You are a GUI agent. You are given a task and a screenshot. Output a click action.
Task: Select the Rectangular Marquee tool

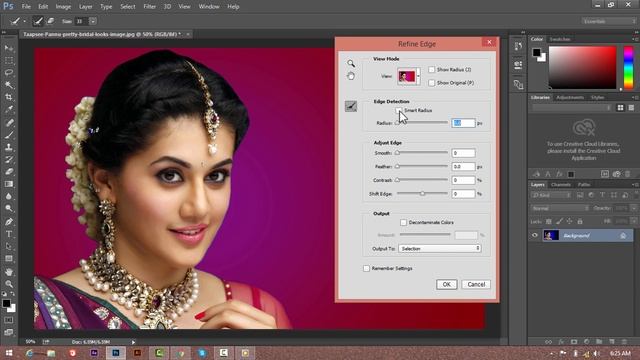click(9, 60)
